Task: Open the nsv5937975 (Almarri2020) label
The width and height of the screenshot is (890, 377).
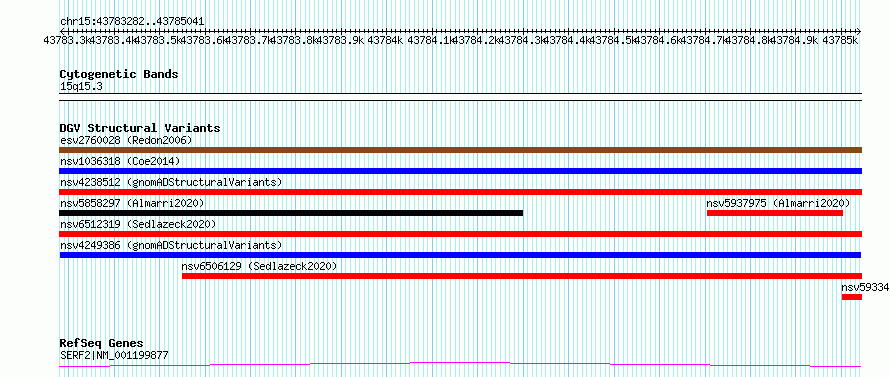Action: pos(778,203)
